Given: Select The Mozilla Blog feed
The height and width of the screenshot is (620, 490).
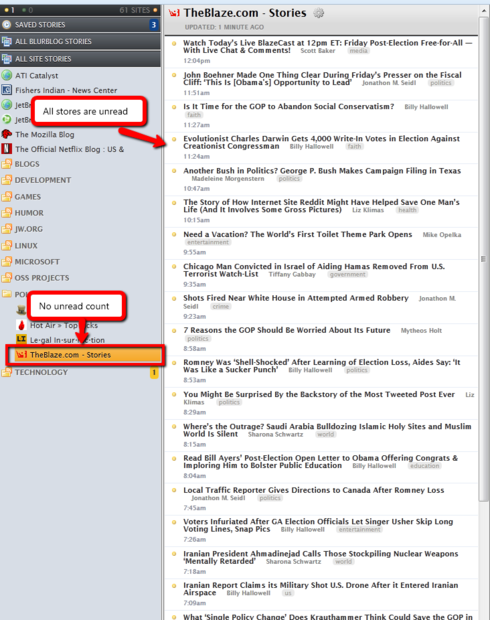Looking at the screenshot, I should point(80,134).
